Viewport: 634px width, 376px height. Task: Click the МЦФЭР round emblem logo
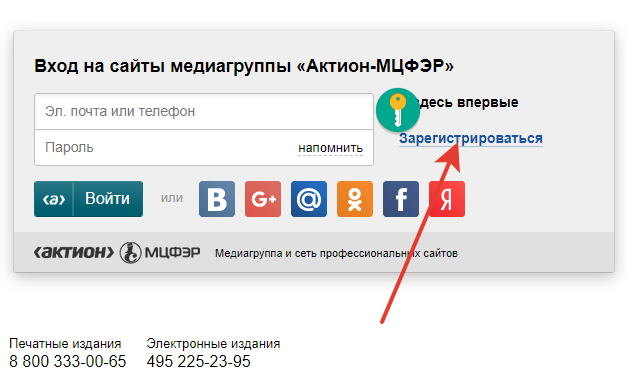coord(131,253)
